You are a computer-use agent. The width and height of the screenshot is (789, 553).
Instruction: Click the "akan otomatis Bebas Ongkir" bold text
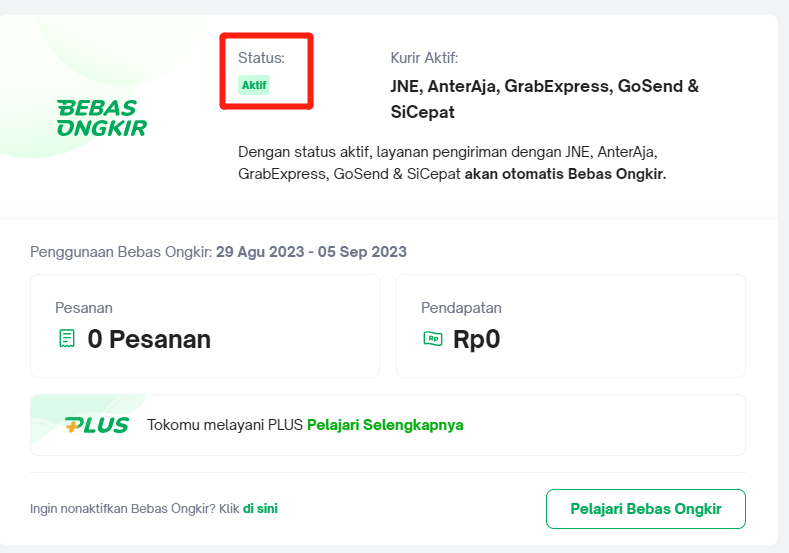tap(566, 174)
